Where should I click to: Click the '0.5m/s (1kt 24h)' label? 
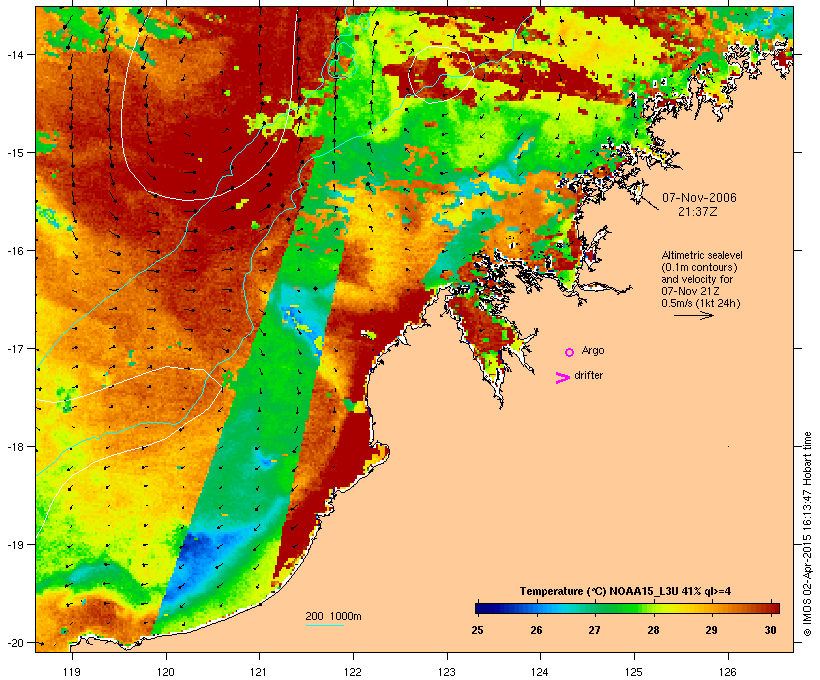pyautogui.click(x=701, y=303)
